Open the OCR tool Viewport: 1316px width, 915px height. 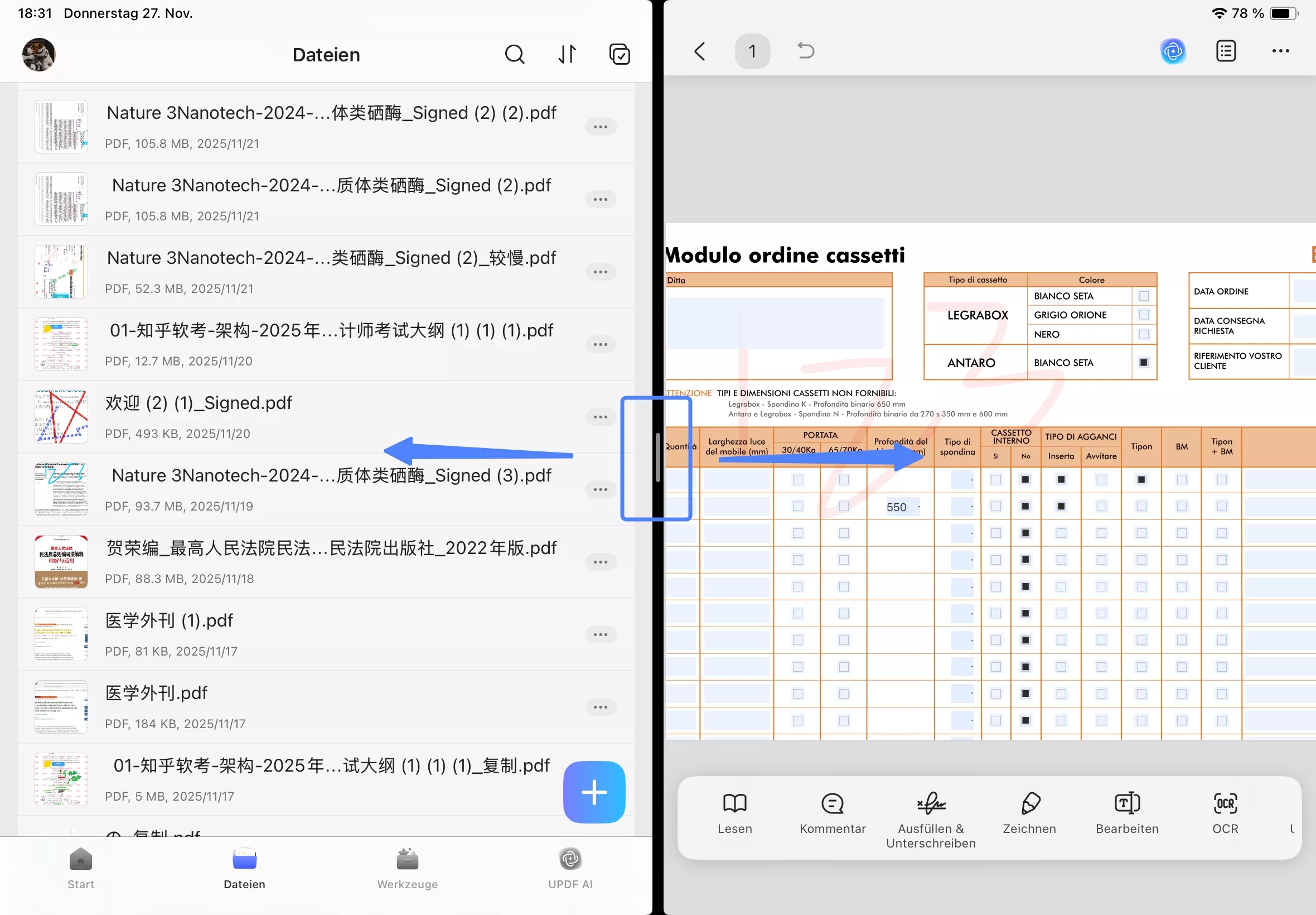[1225, 814]
